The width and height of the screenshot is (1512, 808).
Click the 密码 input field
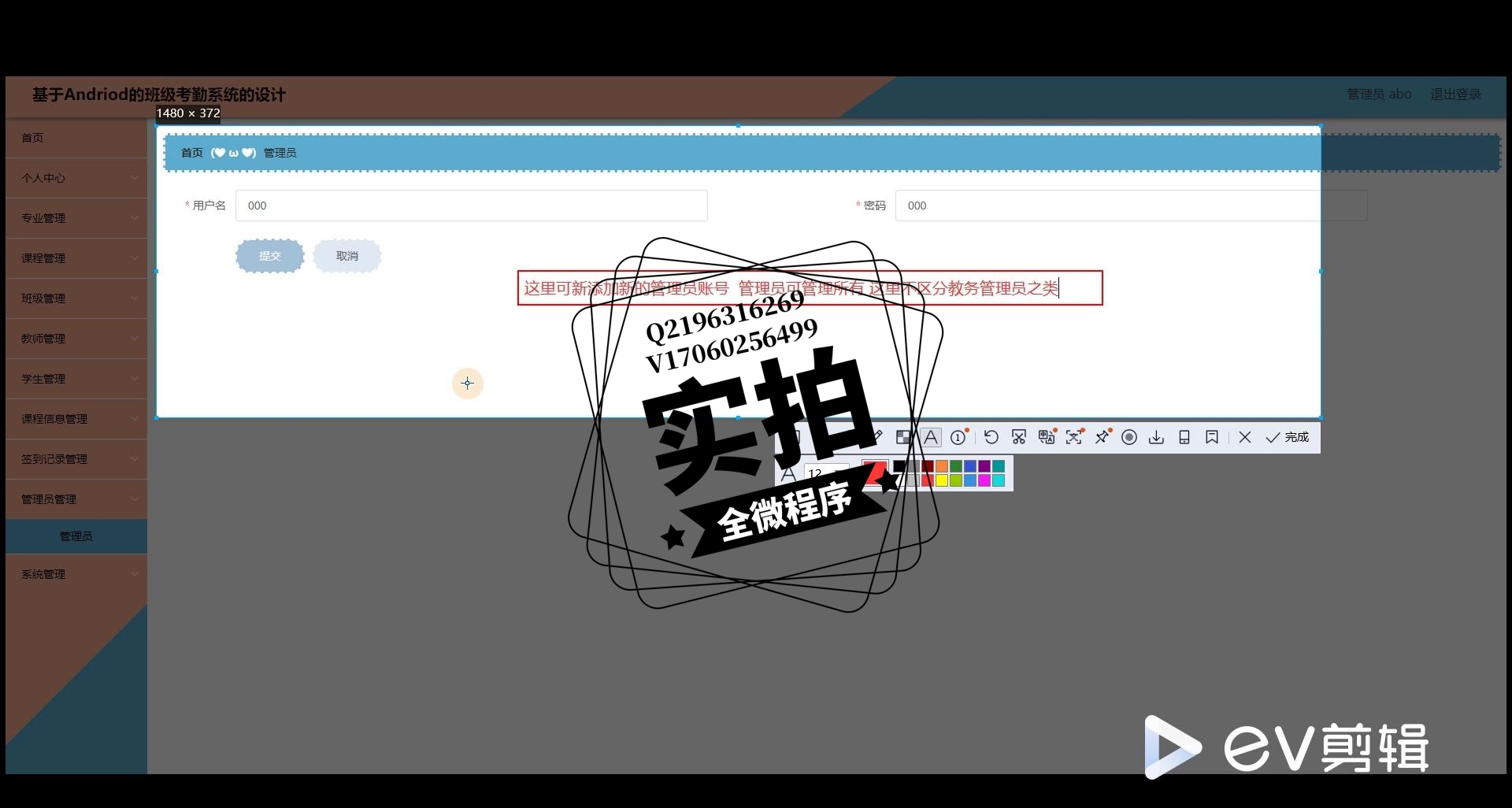pos(1131,206)
